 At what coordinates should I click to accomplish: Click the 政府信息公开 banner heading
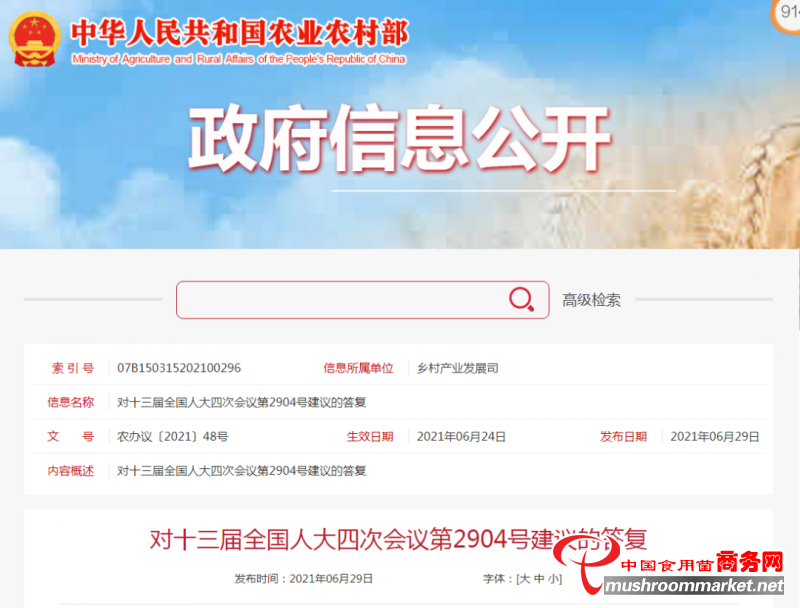coord(399,138)
